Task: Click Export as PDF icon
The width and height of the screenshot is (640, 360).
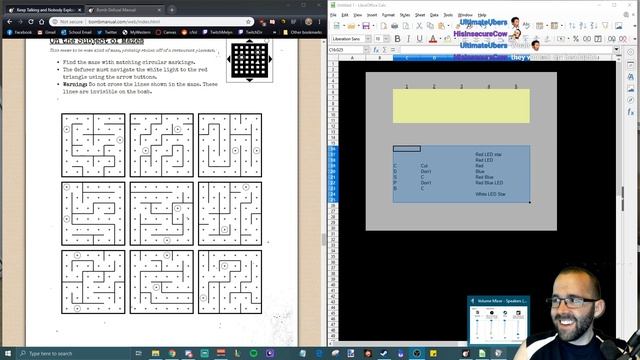Action: [x=384, y=26]
